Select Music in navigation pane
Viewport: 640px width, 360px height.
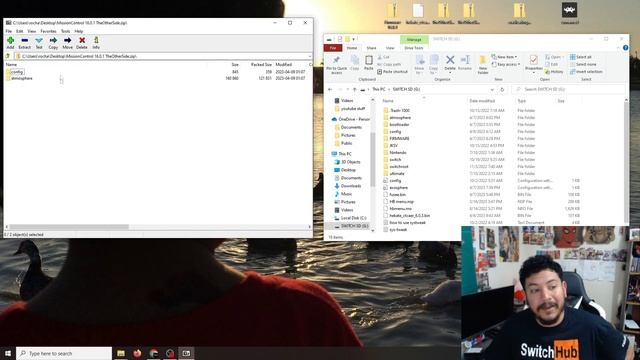343,194
